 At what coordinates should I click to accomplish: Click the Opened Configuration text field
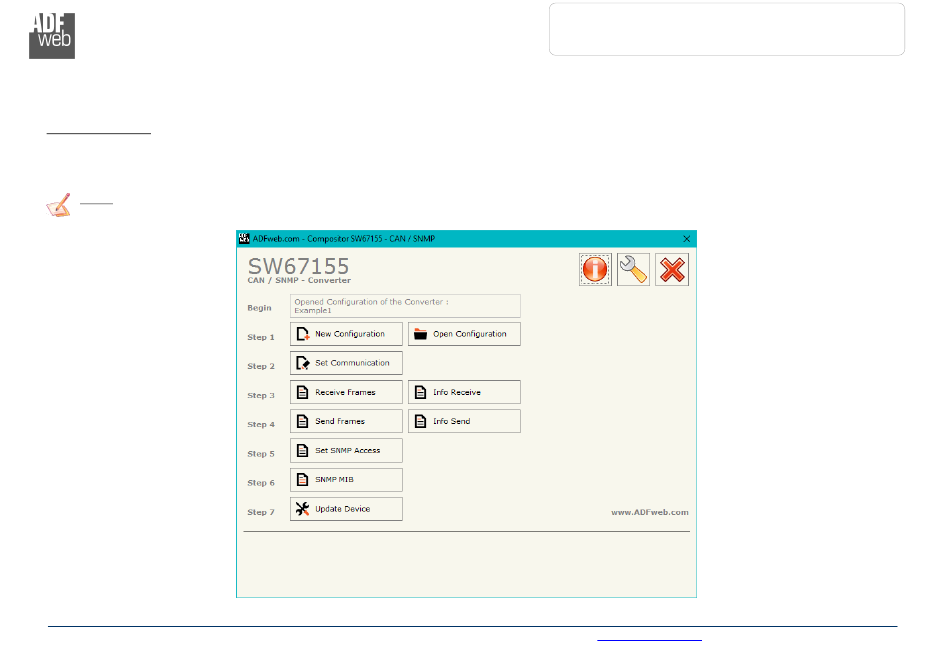pyautogui.click(x=405, y=306)
